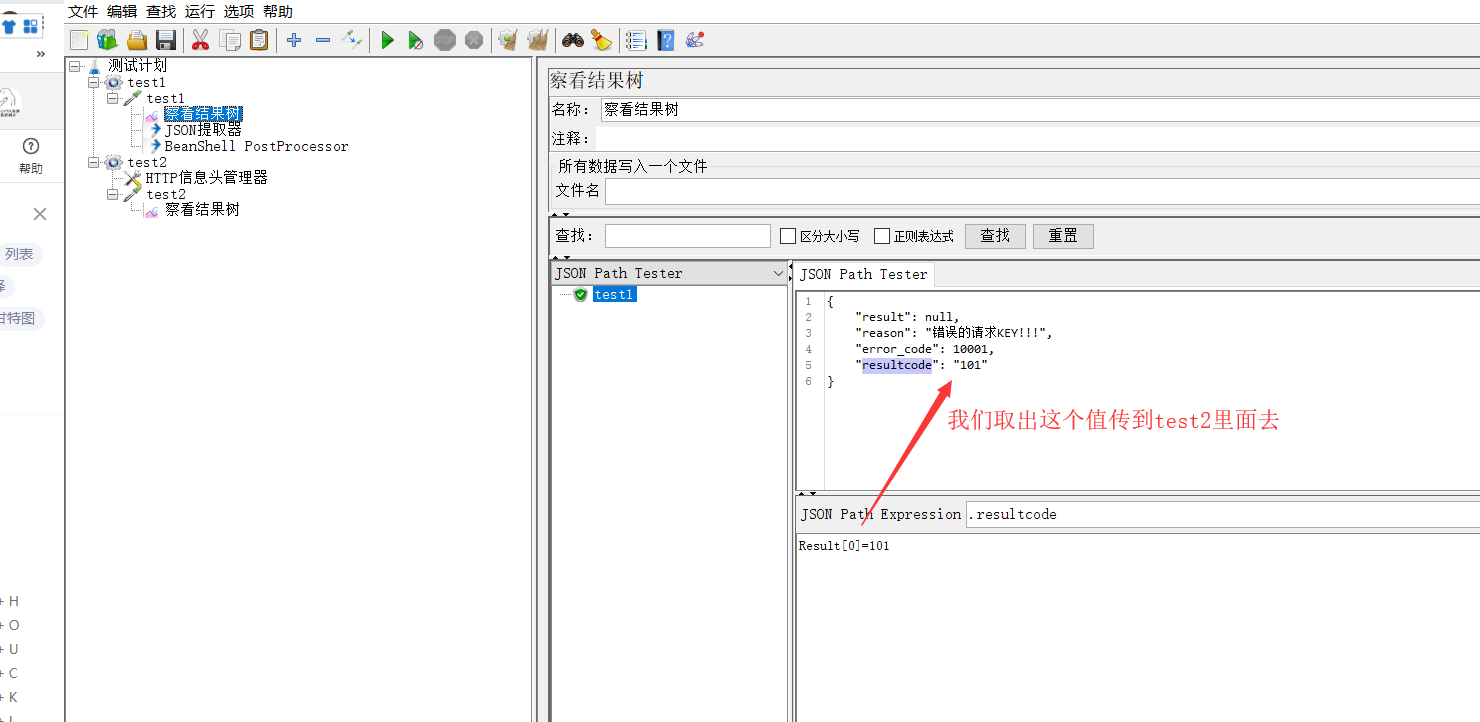Expand all nodes with plus icon
Image resolution: width=1480 pixels, height=722 pixels.
294,40
